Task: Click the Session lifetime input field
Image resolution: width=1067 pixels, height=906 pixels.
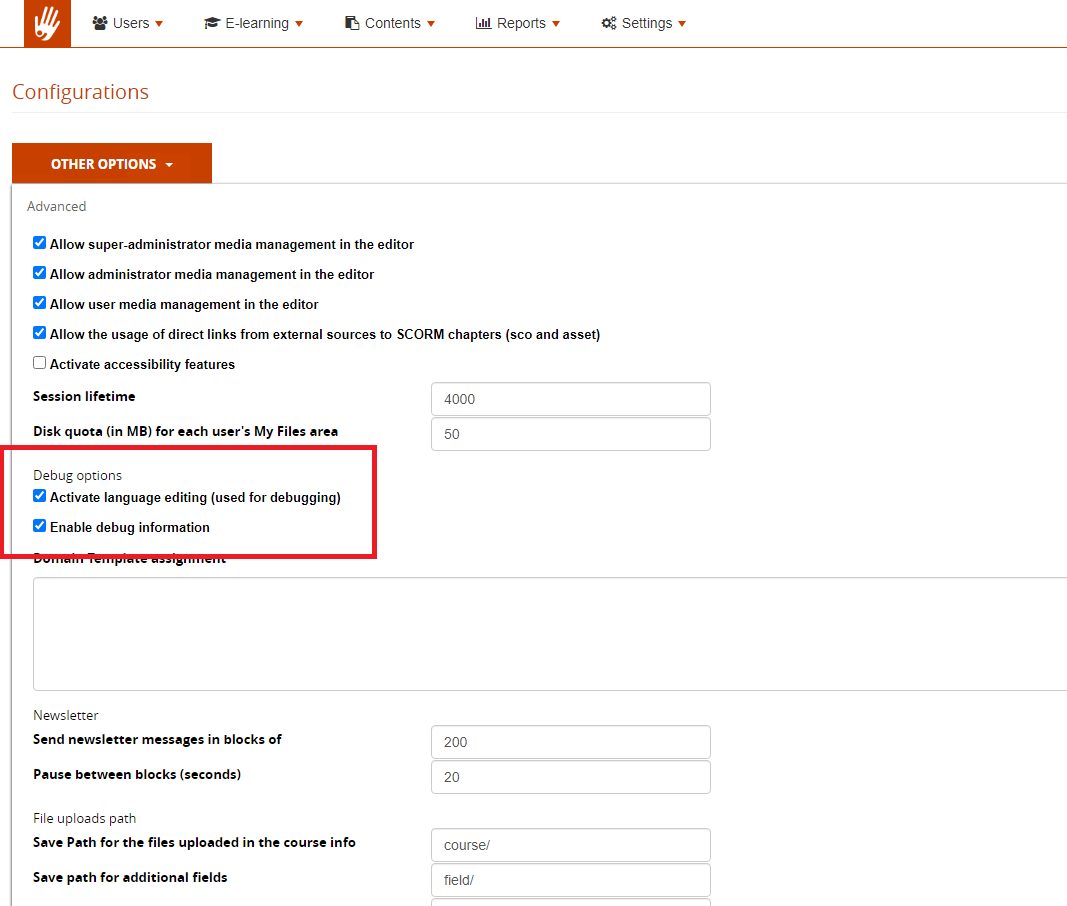Action: 570,399
